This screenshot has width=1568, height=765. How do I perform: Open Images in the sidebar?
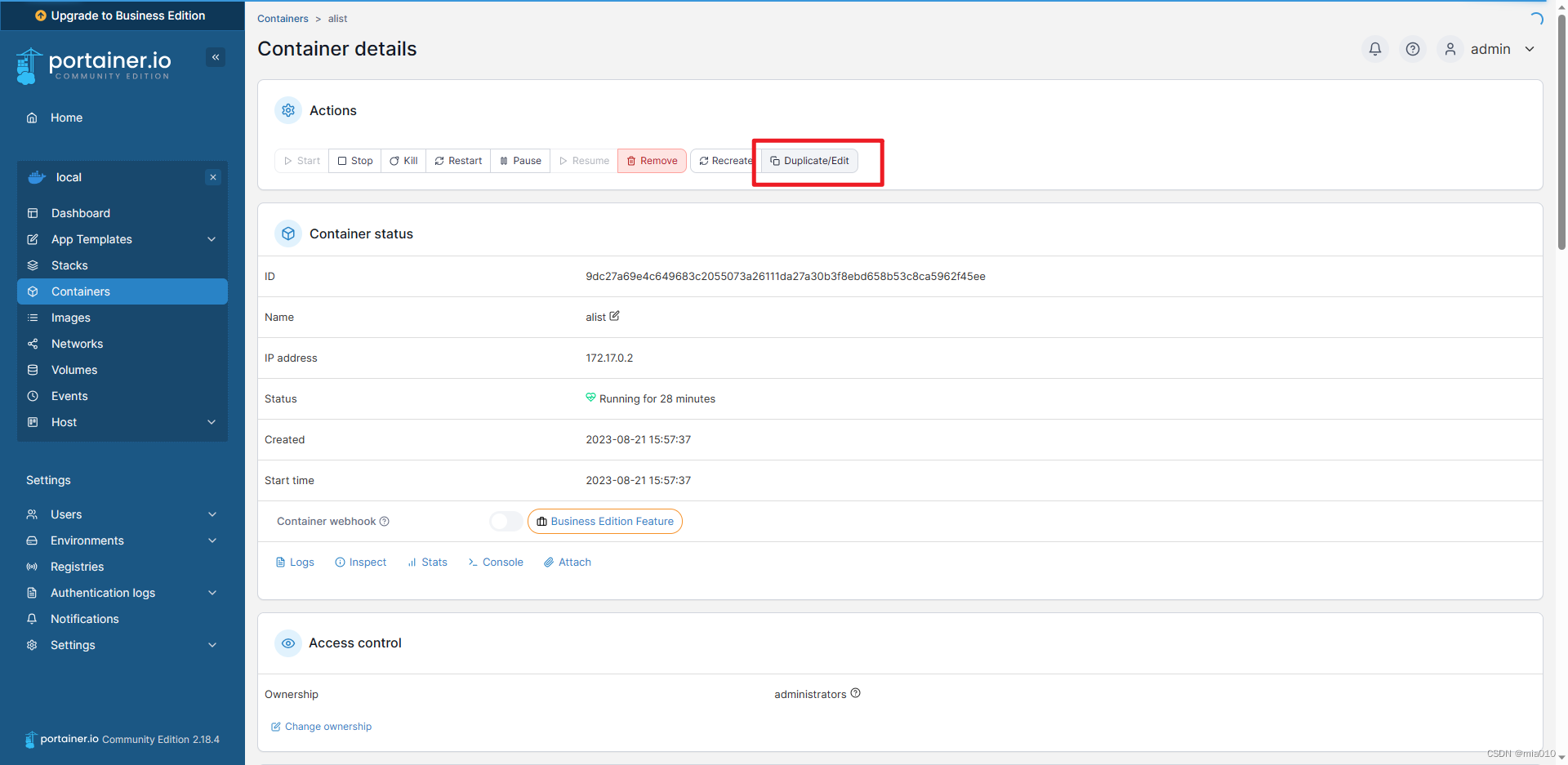pyautogui.click(x=122, y=318)
